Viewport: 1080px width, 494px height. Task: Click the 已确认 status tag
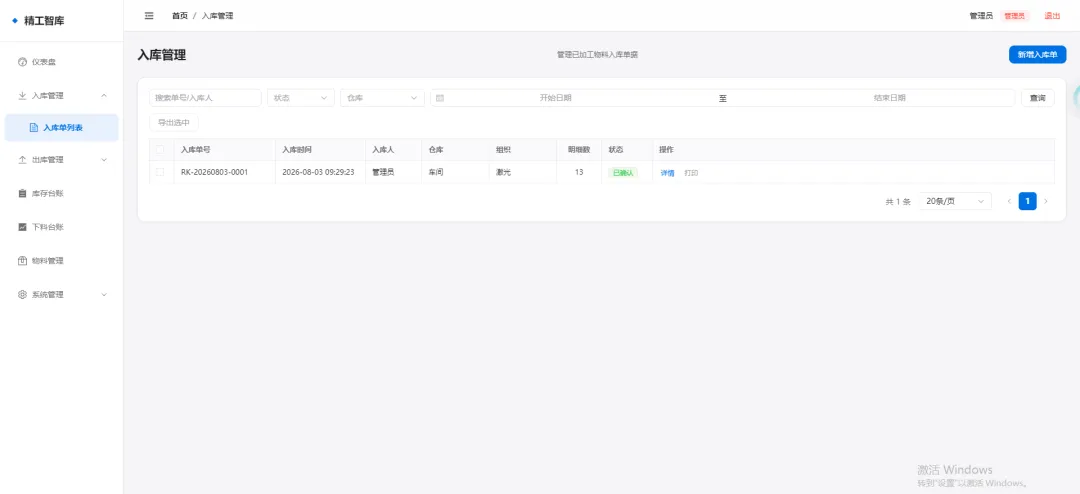pos(623,173)
